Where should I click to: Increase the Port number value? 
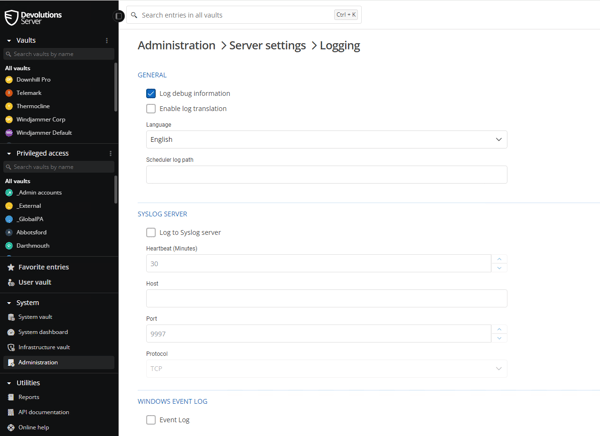click(499, 329)
